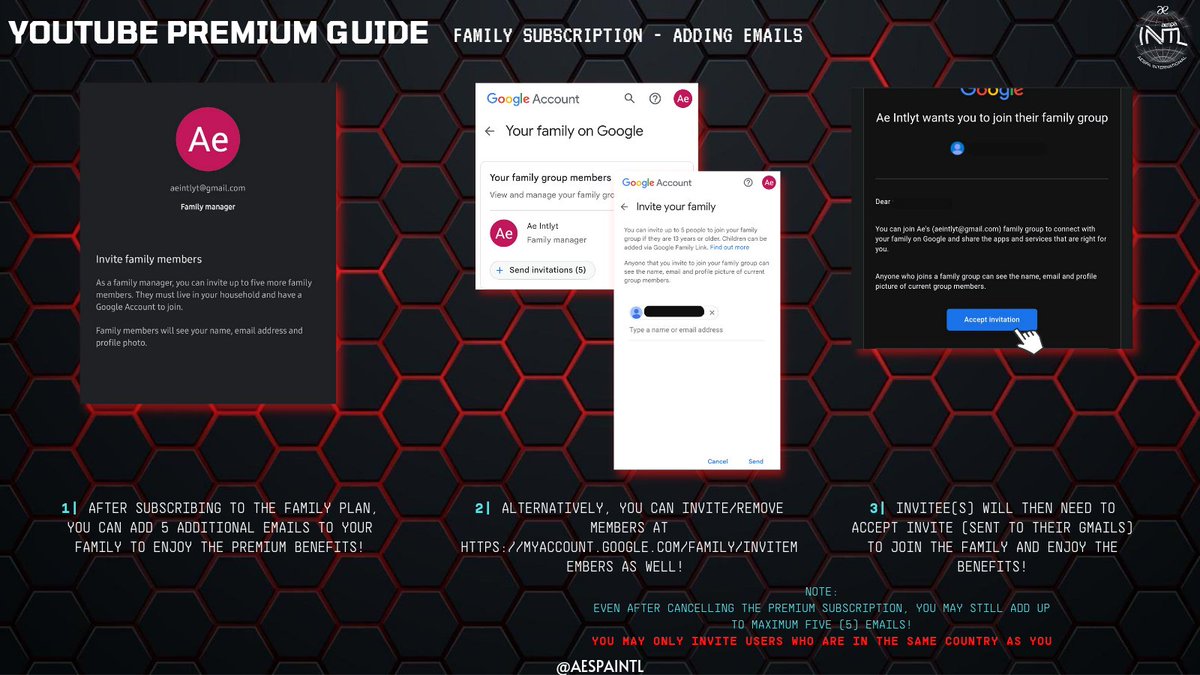
Task: Click the Ae avatar on the Invite your family page
Action: [769, 182]
